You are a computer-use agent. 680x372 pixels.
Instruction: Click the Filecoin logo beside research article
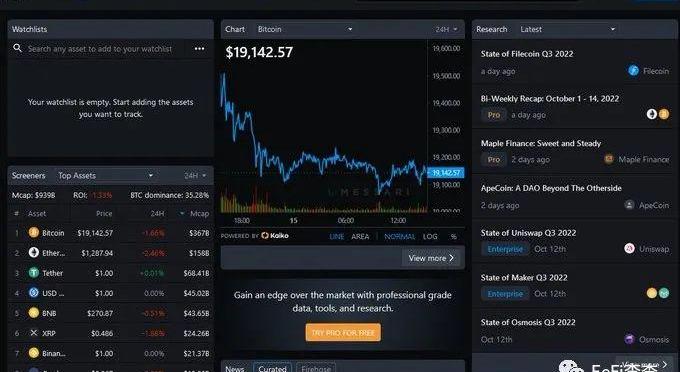click(x=634, y=70)
